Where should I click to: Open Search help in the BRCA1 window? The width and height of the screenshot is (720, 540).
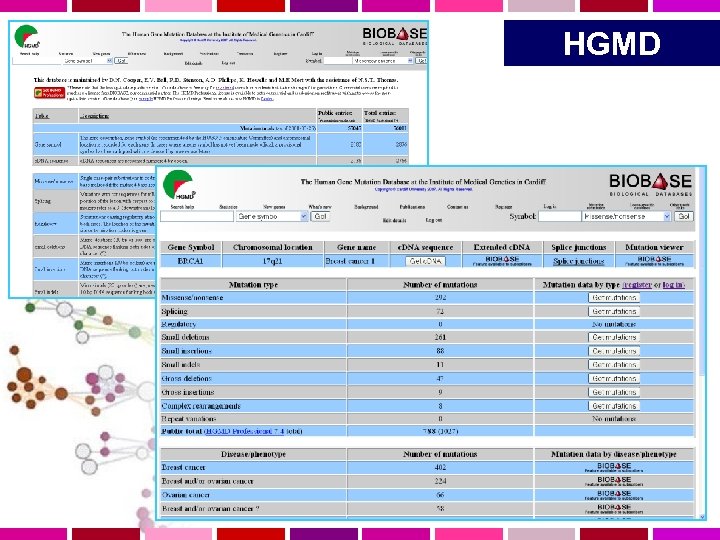[182, 207]
